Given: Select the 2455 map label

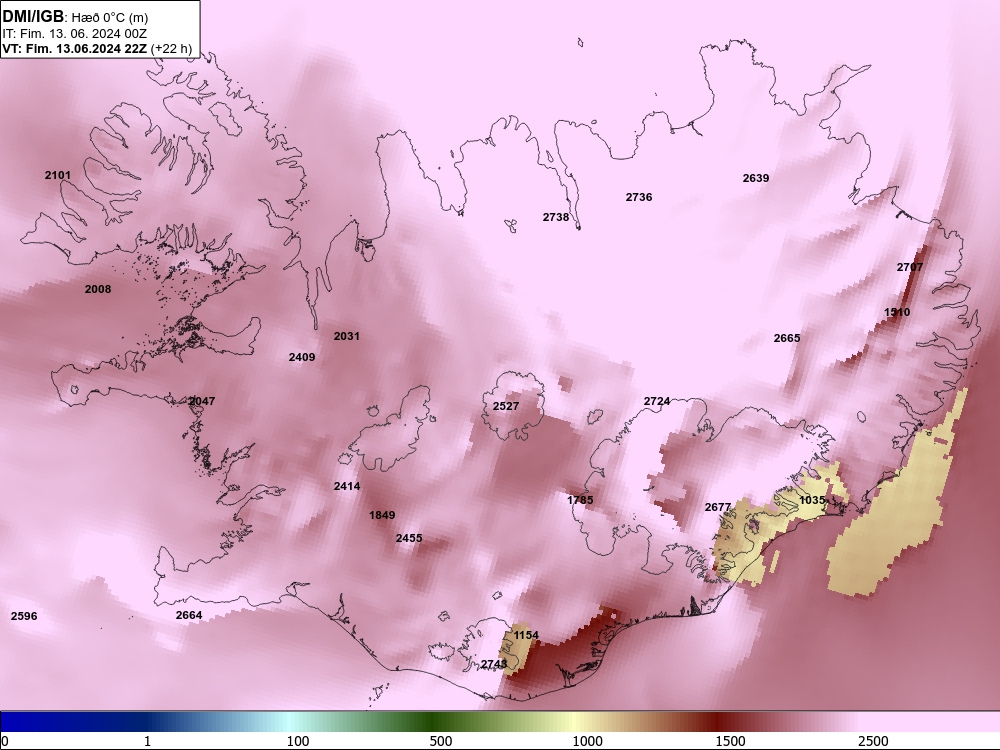Looking at the screenshot, I should [x=409, y=538].
